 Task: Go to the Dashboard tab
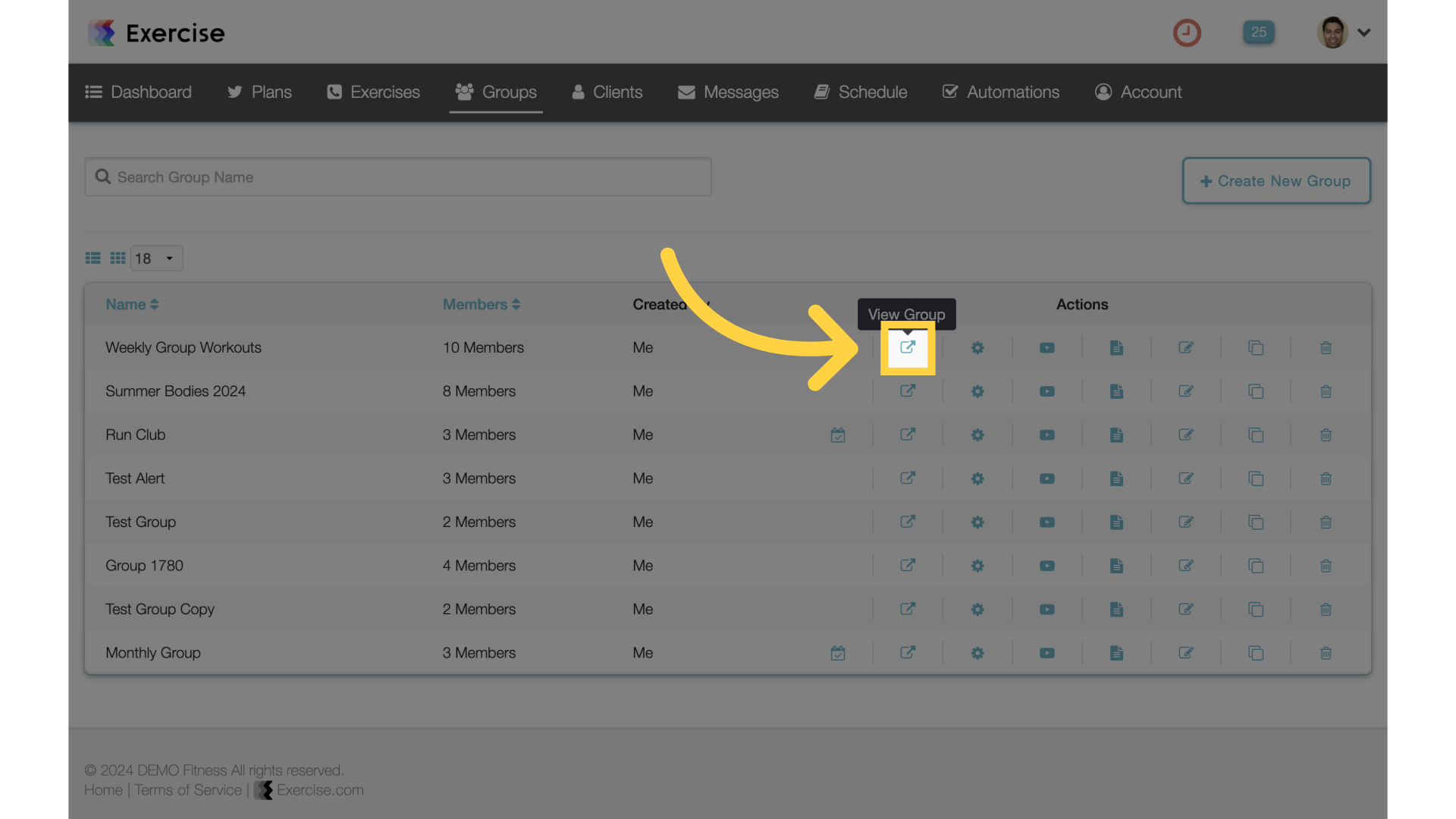coord(138,92)
